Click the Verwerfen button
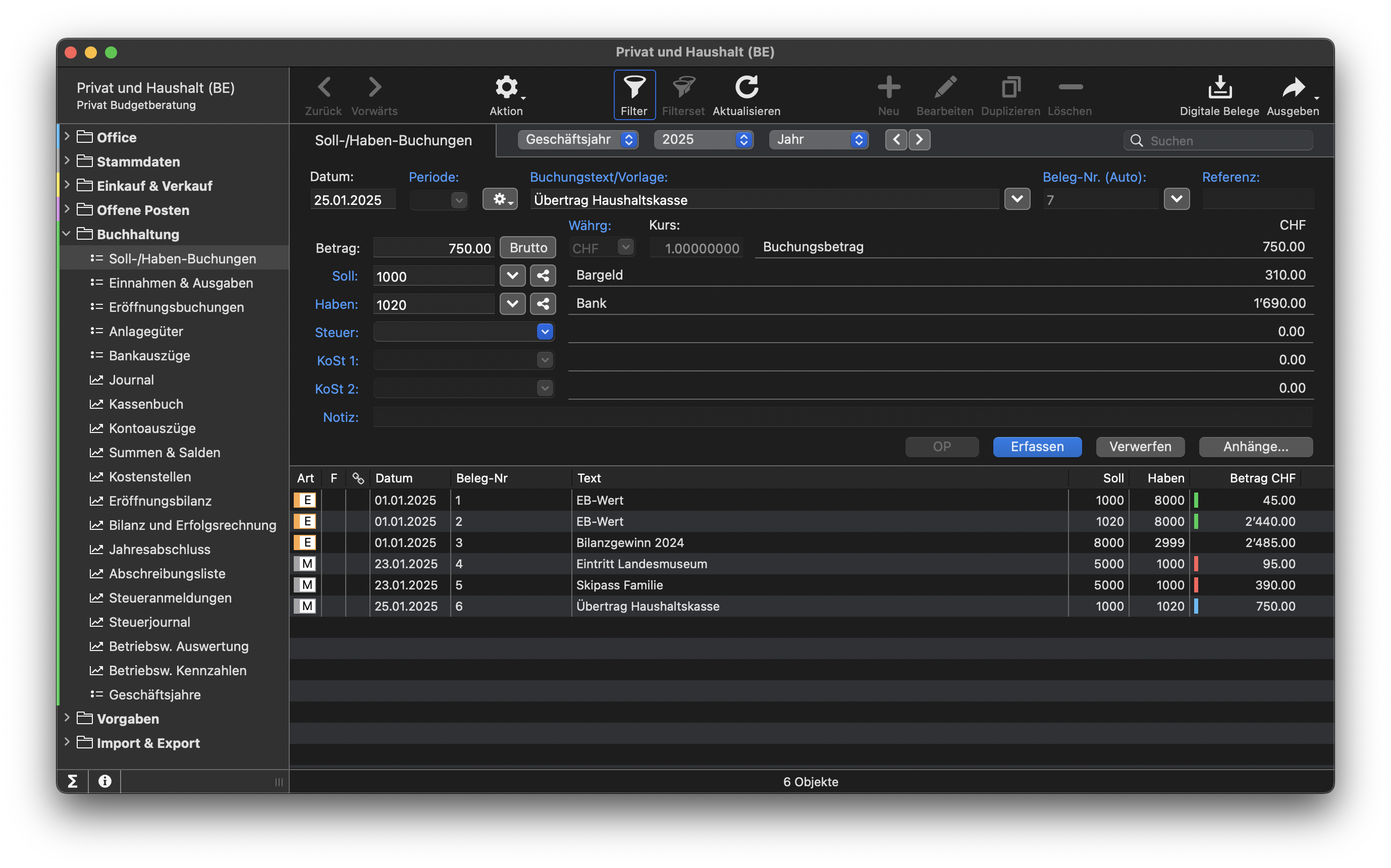This screenshot has height=868, width=1391. pyautogui.click(x=1140, y=447)
